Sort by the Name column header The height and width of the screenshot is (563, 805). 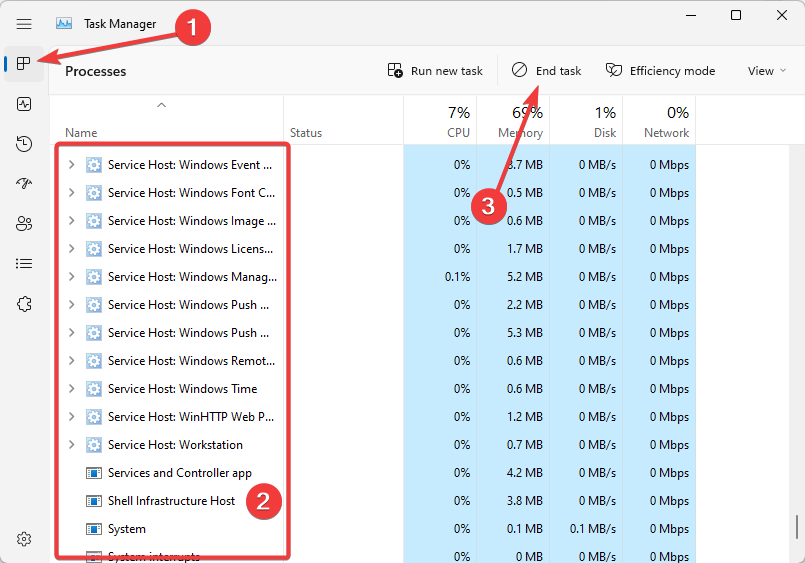[81, 133]
